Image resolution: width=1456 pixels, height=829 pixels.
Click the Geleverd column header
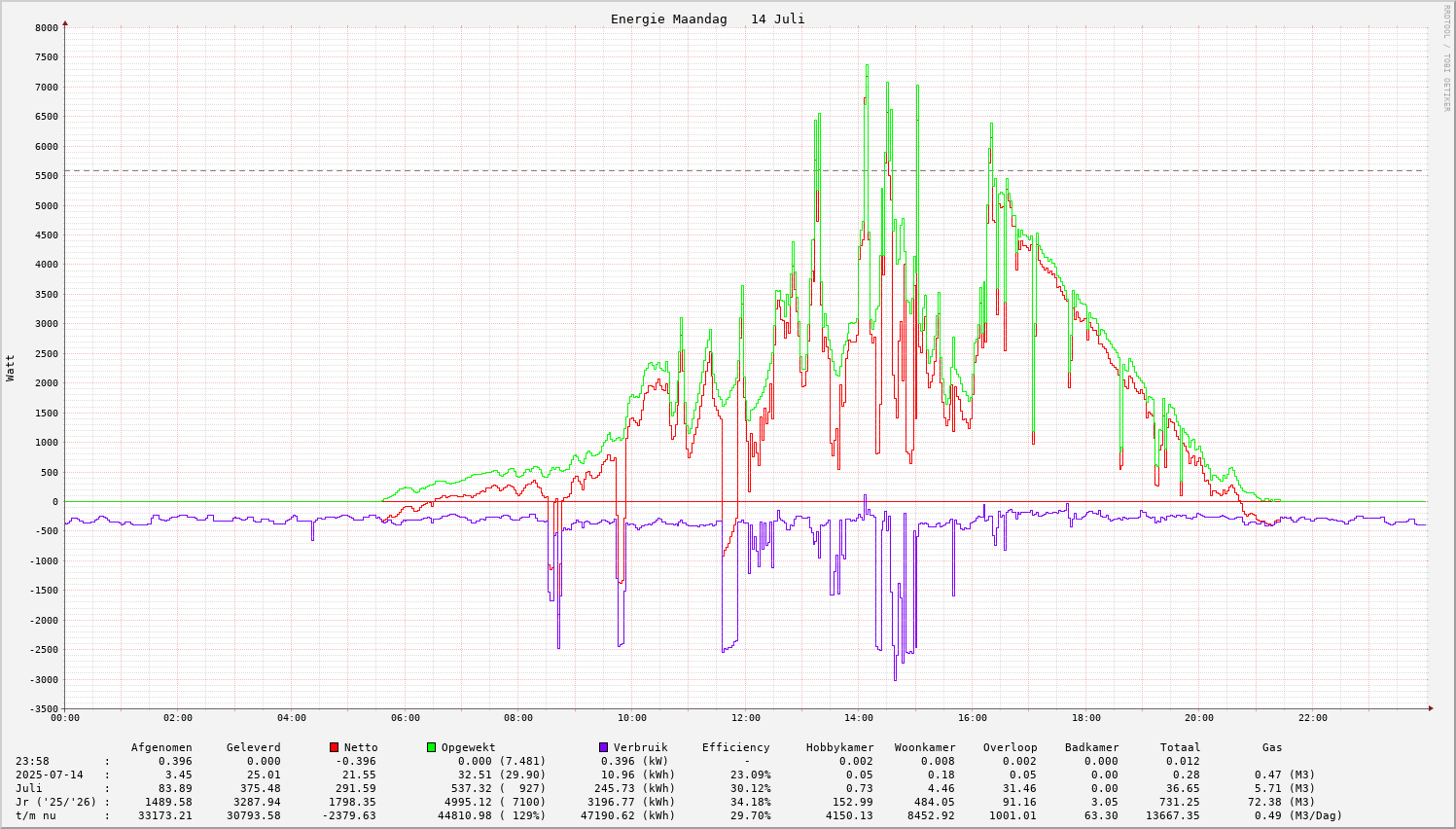(253, 747)
